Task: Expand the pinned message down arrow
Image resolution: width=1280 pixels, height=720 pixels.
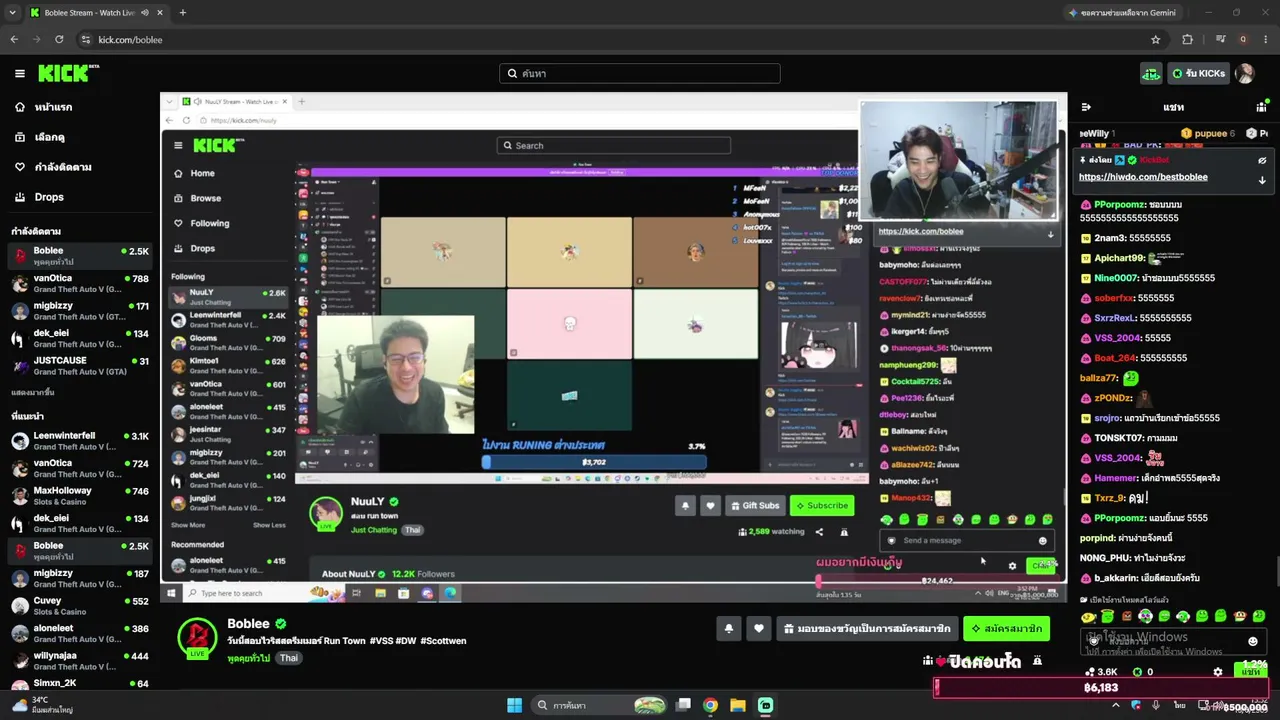Action: [1262, 180]
